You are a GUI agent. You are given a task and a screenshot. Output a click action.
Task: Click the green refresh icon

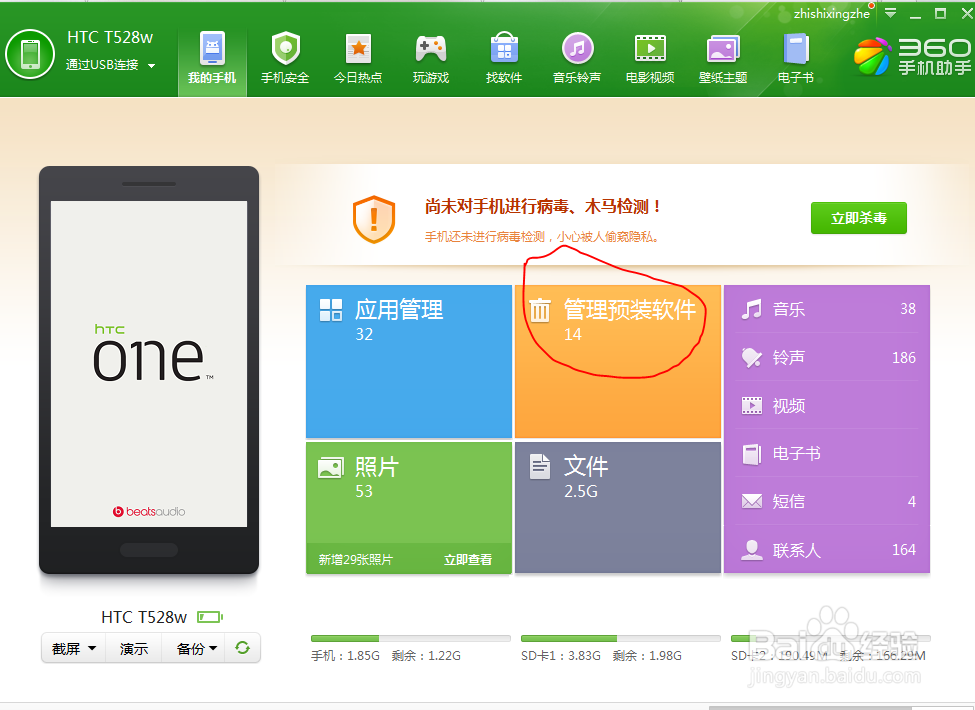[243, 648]
